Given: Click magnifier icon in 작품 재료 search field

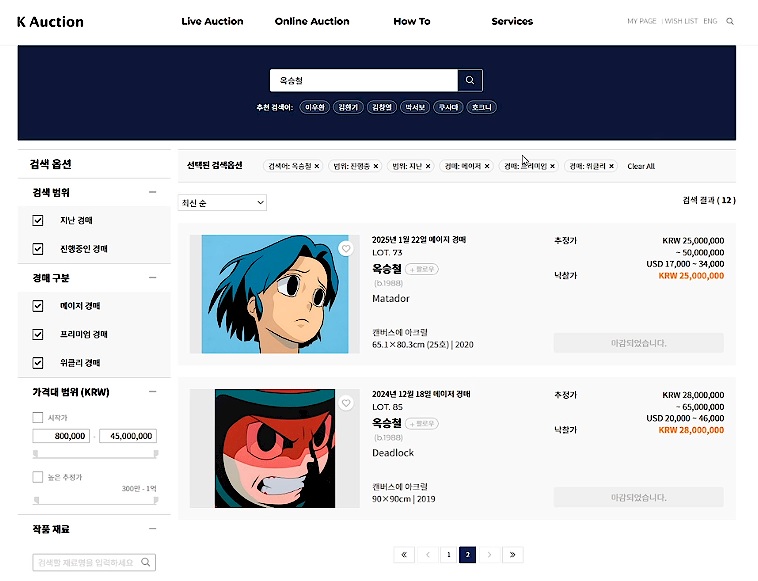Looking at the screenshot, I should [146, 562].
